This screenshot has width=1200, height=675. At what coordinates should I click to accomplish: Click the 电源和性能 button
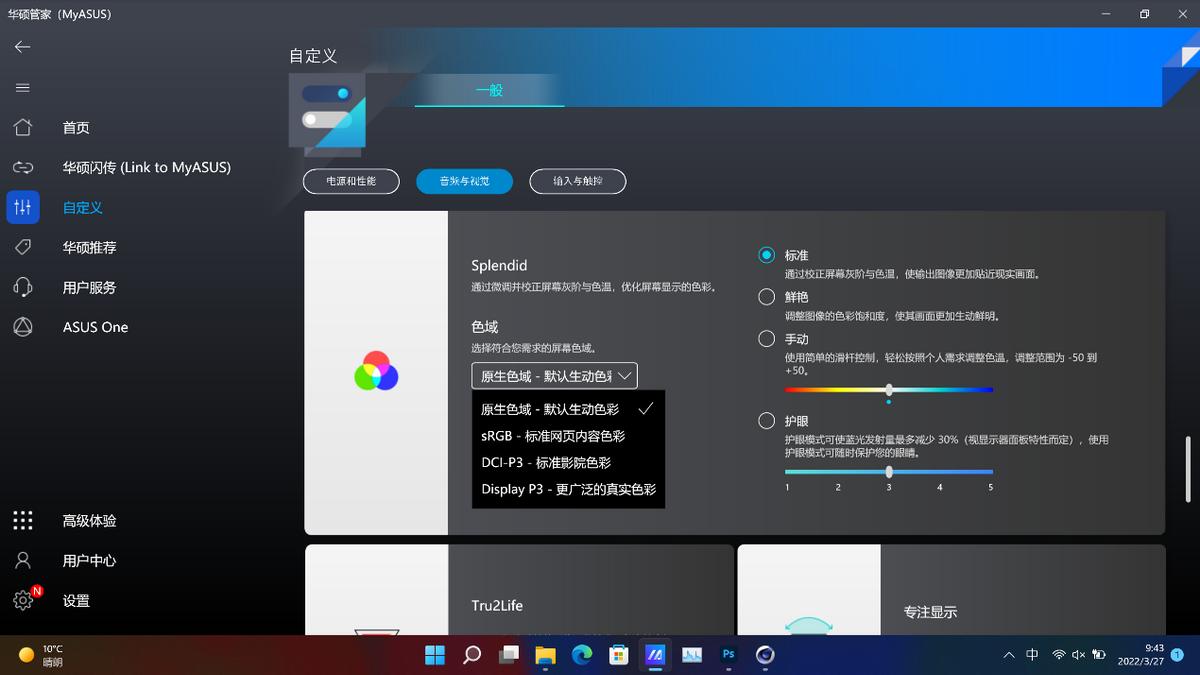[x=351, y=181]
